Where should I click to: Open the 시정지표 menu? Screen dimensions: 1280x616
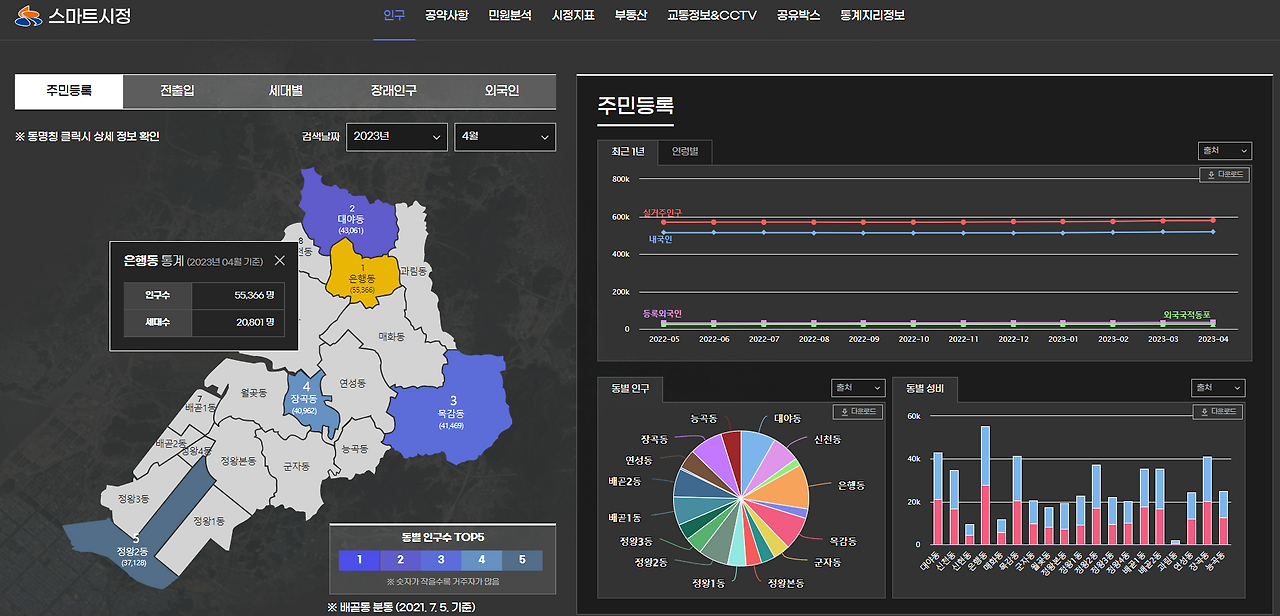[x=573, y=16]
